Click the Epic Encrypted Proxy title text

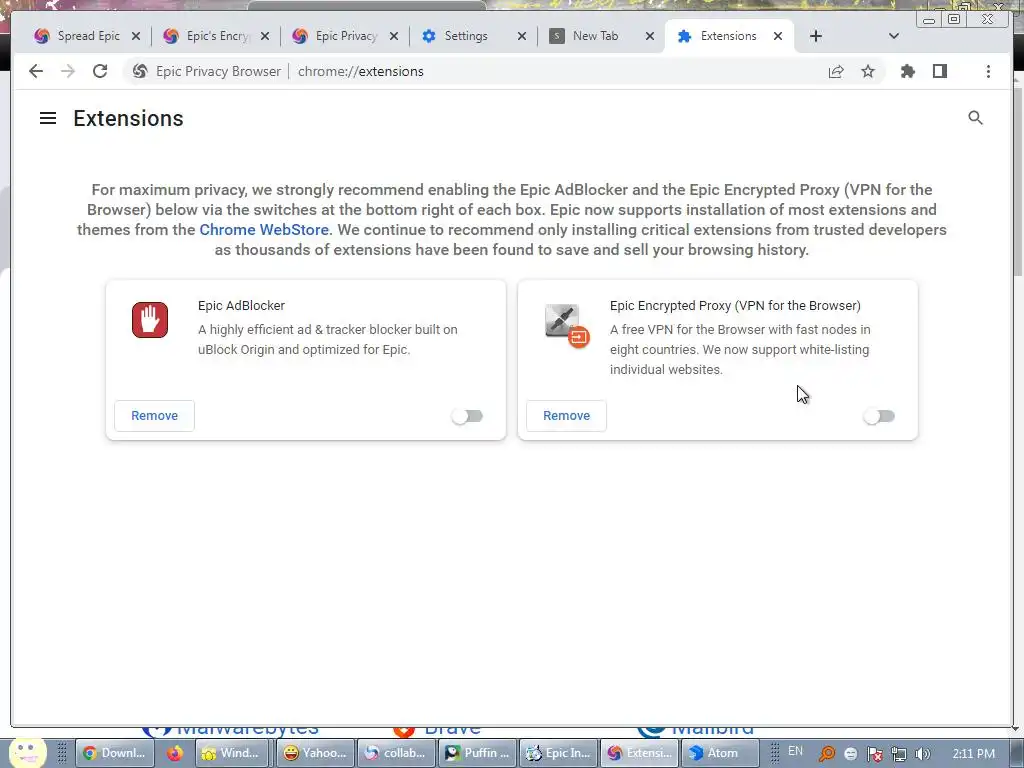[x=735, y=306]
